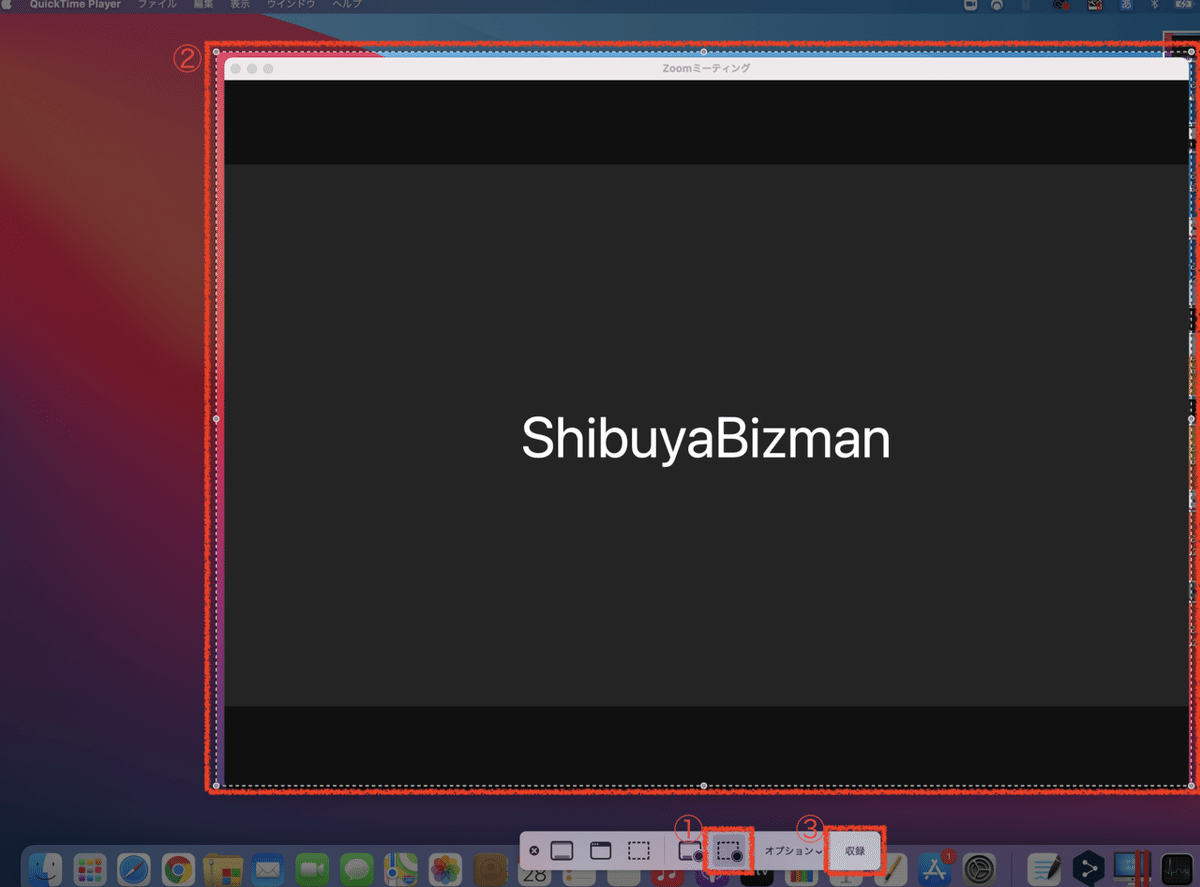
Task: Click top-middle handle of recording selection
Action: click(703, 51)
